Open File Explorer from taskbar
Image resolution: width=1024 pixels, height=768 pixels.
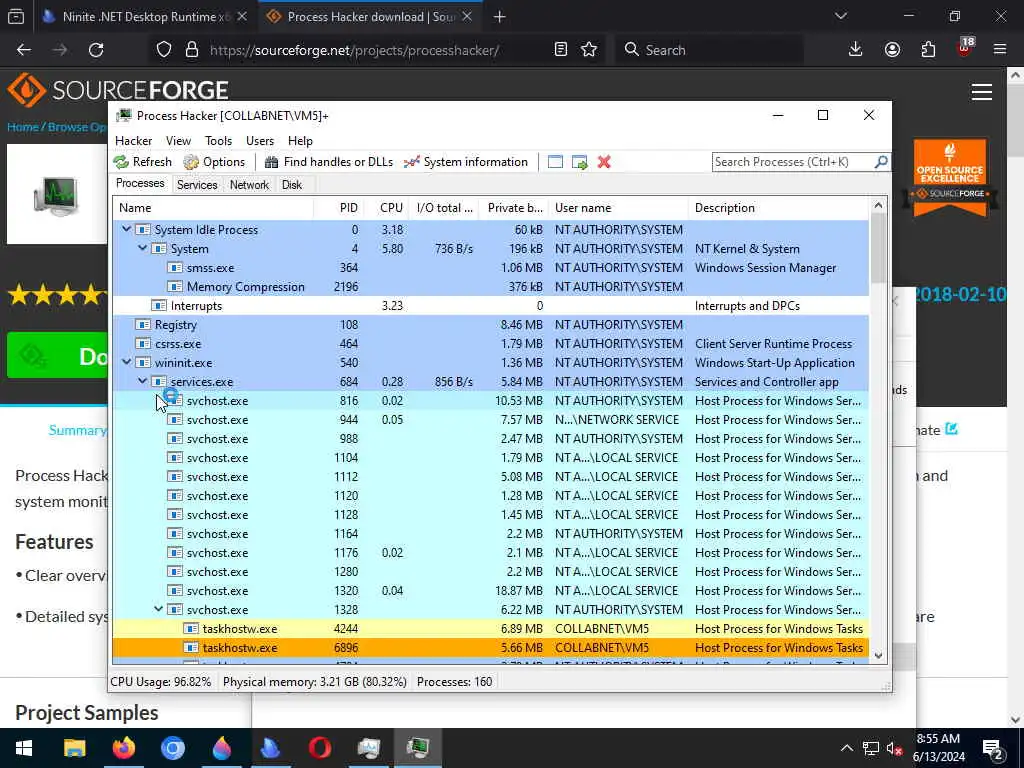click(x=74, y=748)
